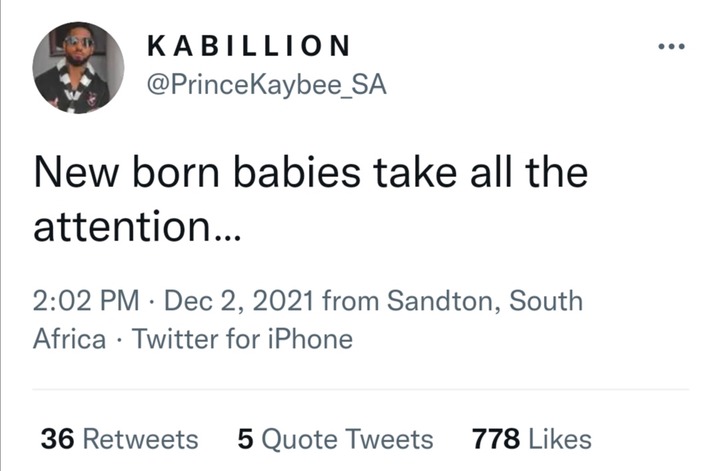
Task: Select the Twitter for iPhone source label
Action: [x=242, y=339]
